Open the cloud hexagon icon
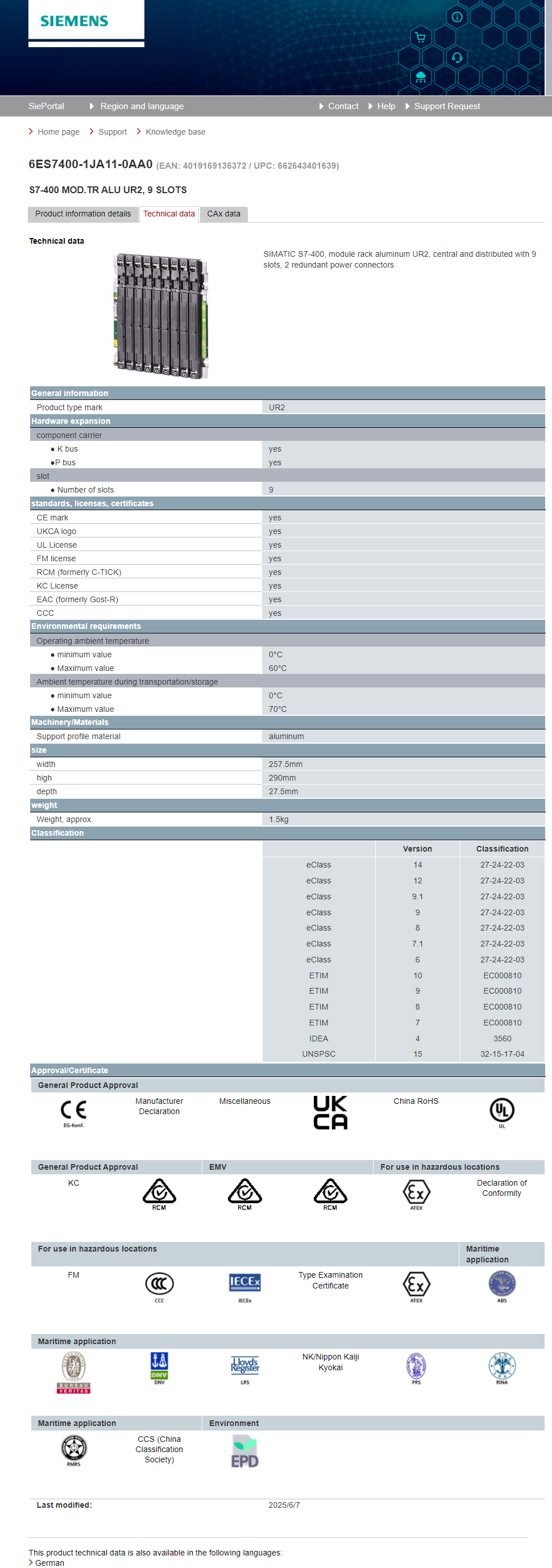Viewport: 552px width, 1568px height. coord(421,77)
